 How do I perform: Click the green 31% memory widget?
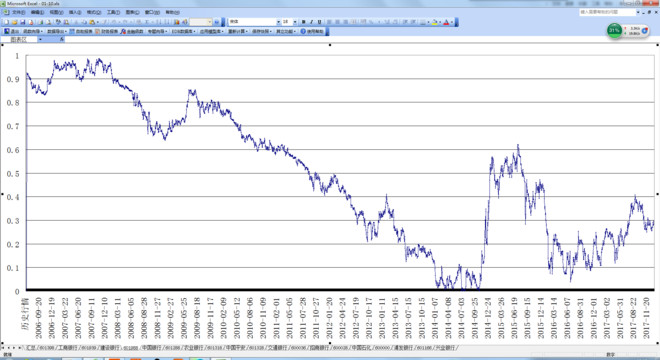[x=614, y=30]
